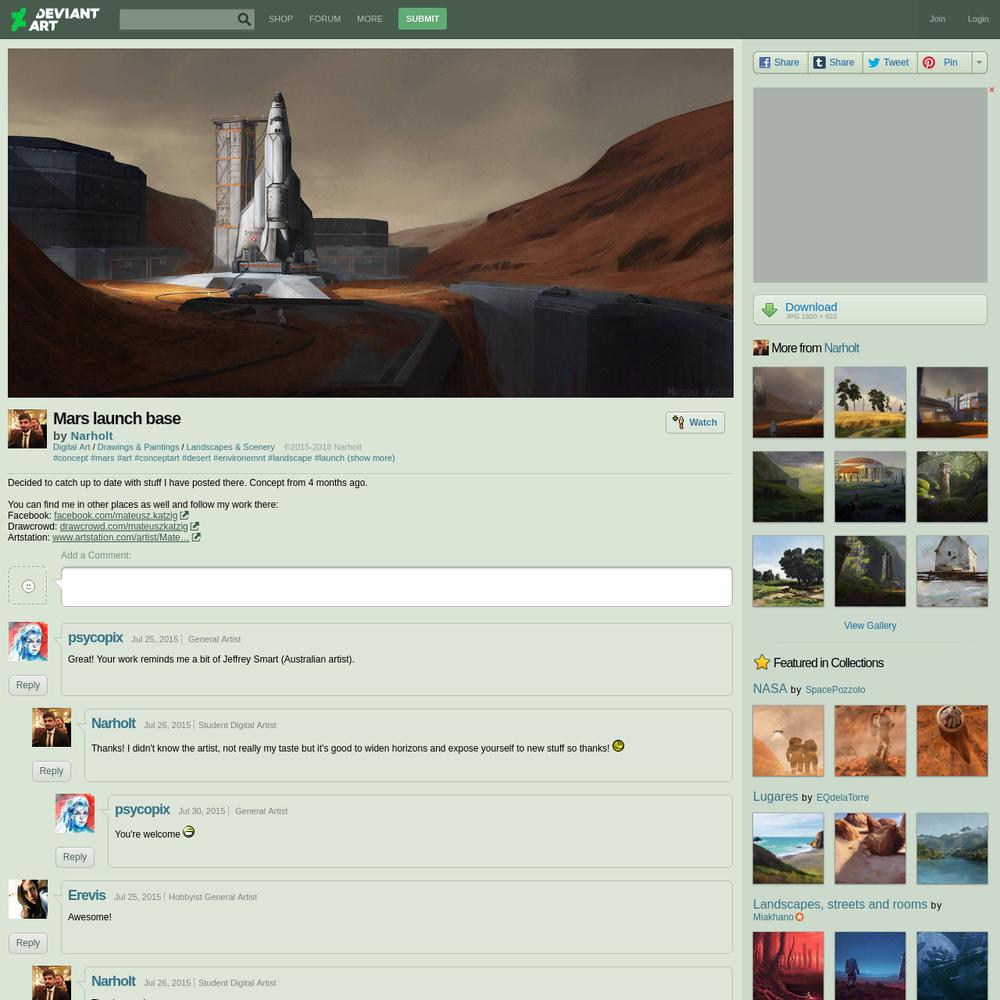1000x1000 pixels.
Task: Open the Artstation profile link
Action: (121, 537)
